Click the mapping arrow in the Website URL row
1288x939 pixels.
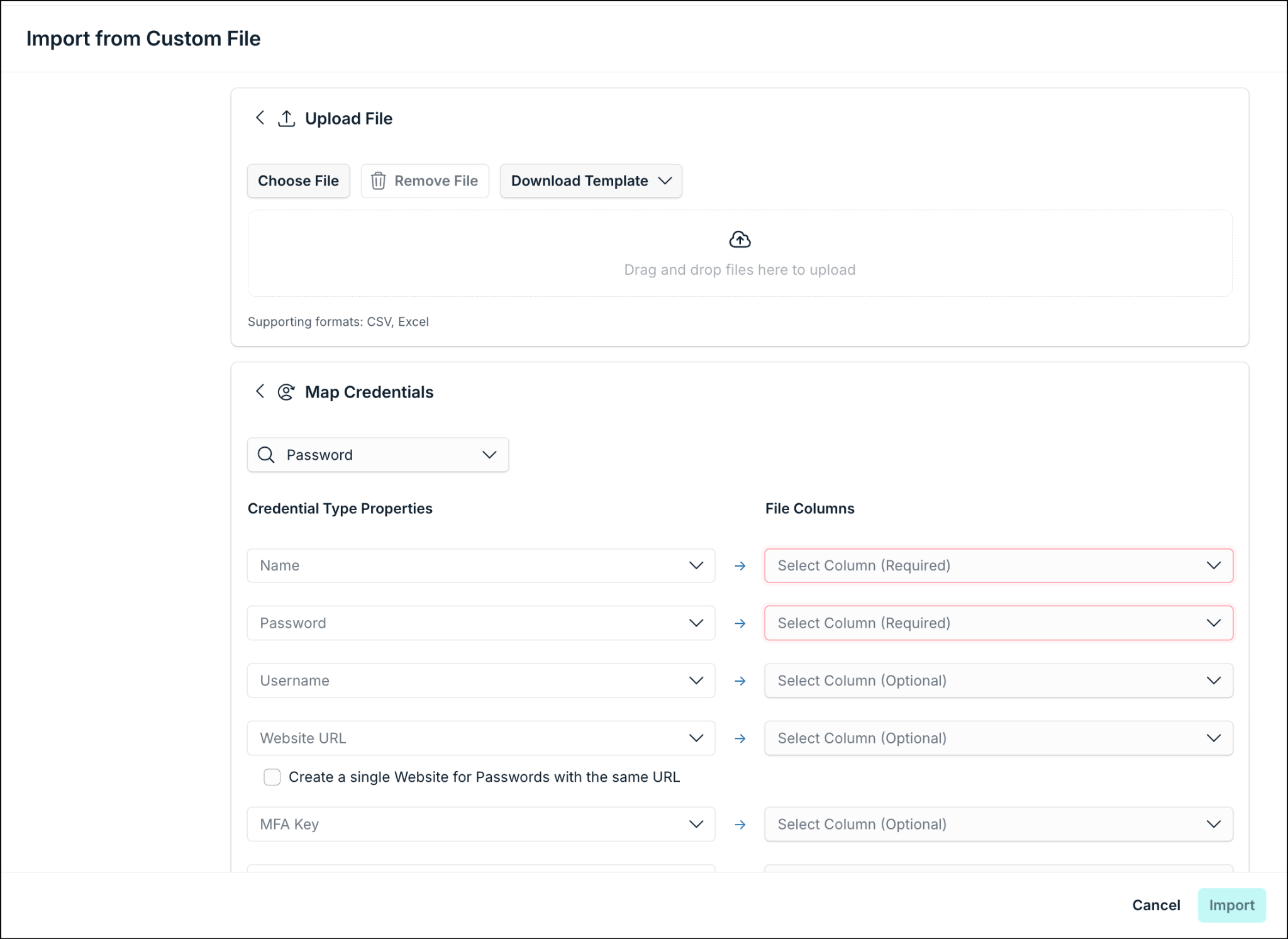pos(740,738)
